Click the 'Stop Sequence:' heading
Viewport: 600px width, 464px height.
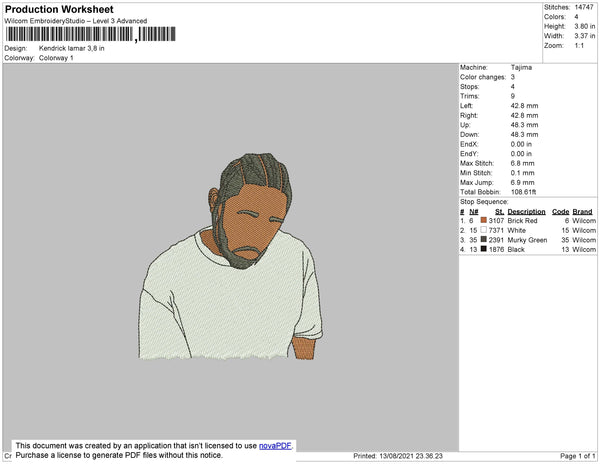click(484, 202)
